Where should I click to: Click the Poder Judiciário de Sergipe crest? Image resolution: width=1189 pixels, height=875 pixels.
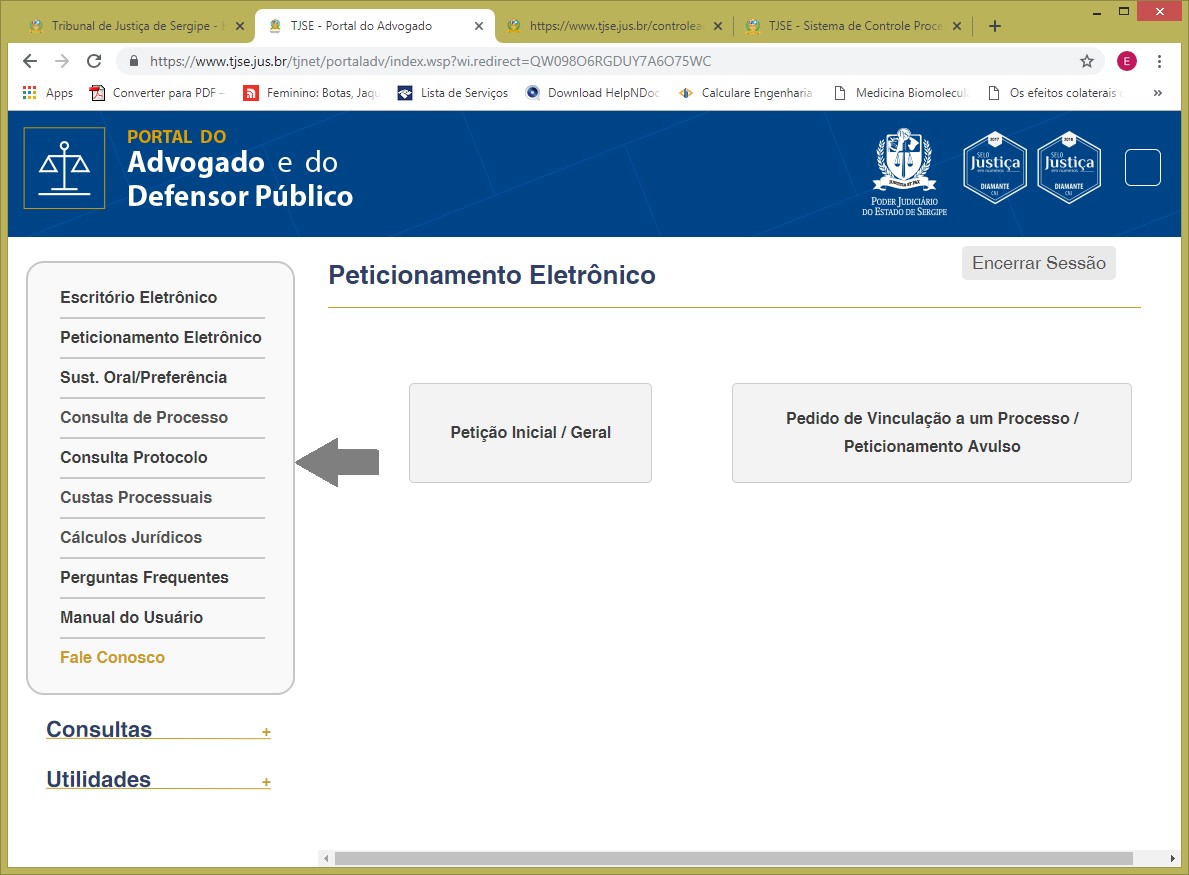pyautogui.click(x=904, y=171)
